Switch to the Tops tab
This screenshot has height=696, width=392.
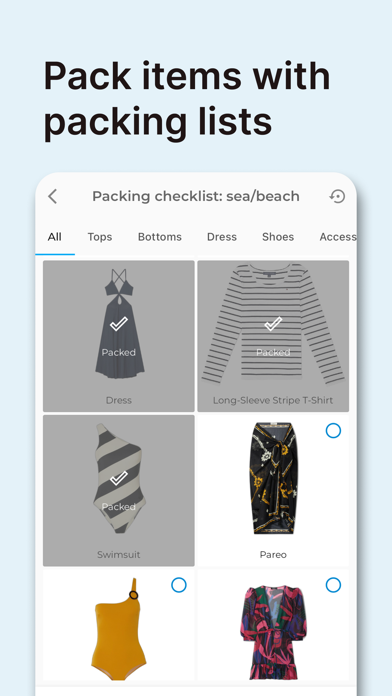tap(100, 237)
